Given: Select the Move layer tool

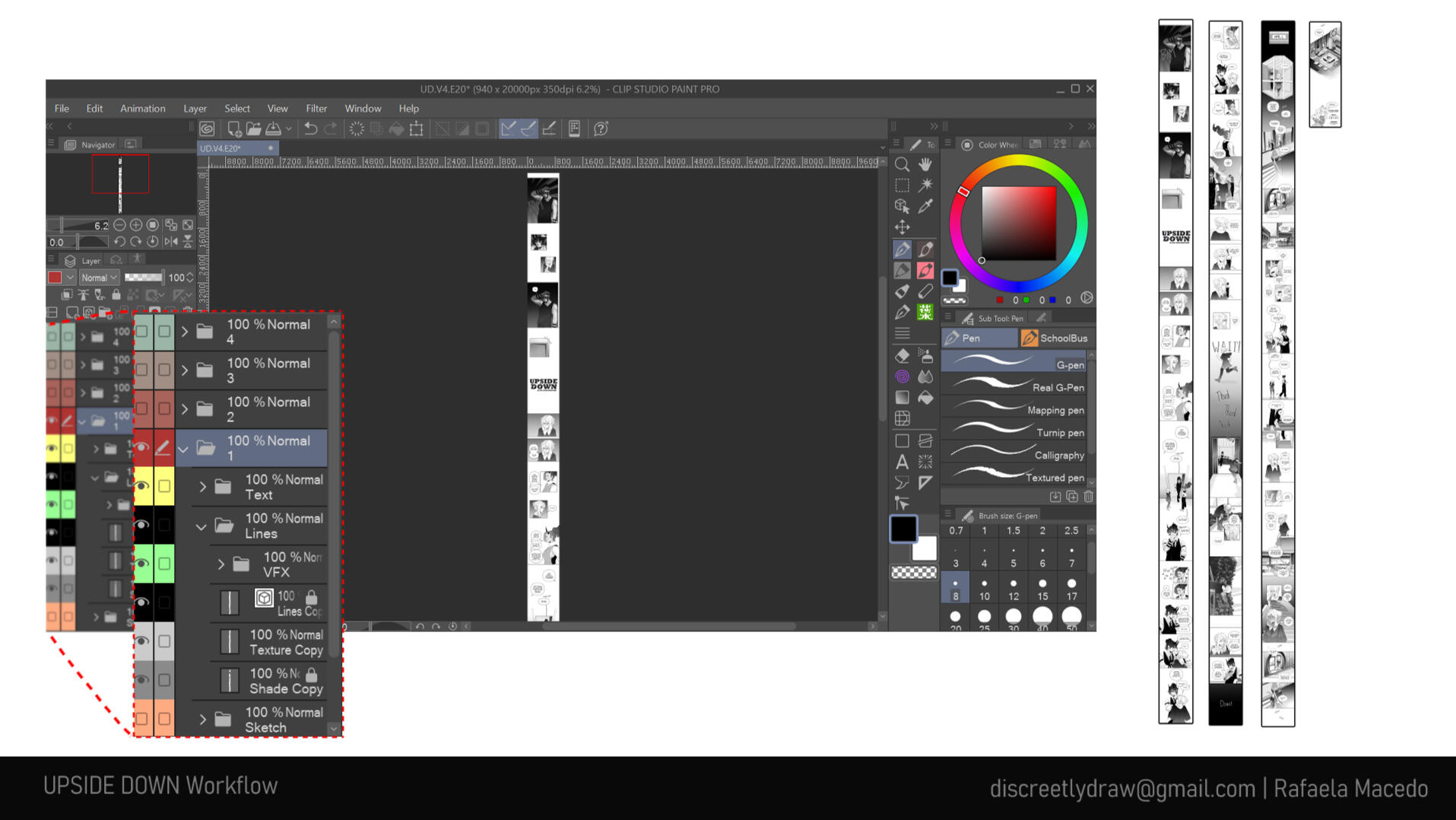Looking at the screenshot, I should tap(902, 227).
